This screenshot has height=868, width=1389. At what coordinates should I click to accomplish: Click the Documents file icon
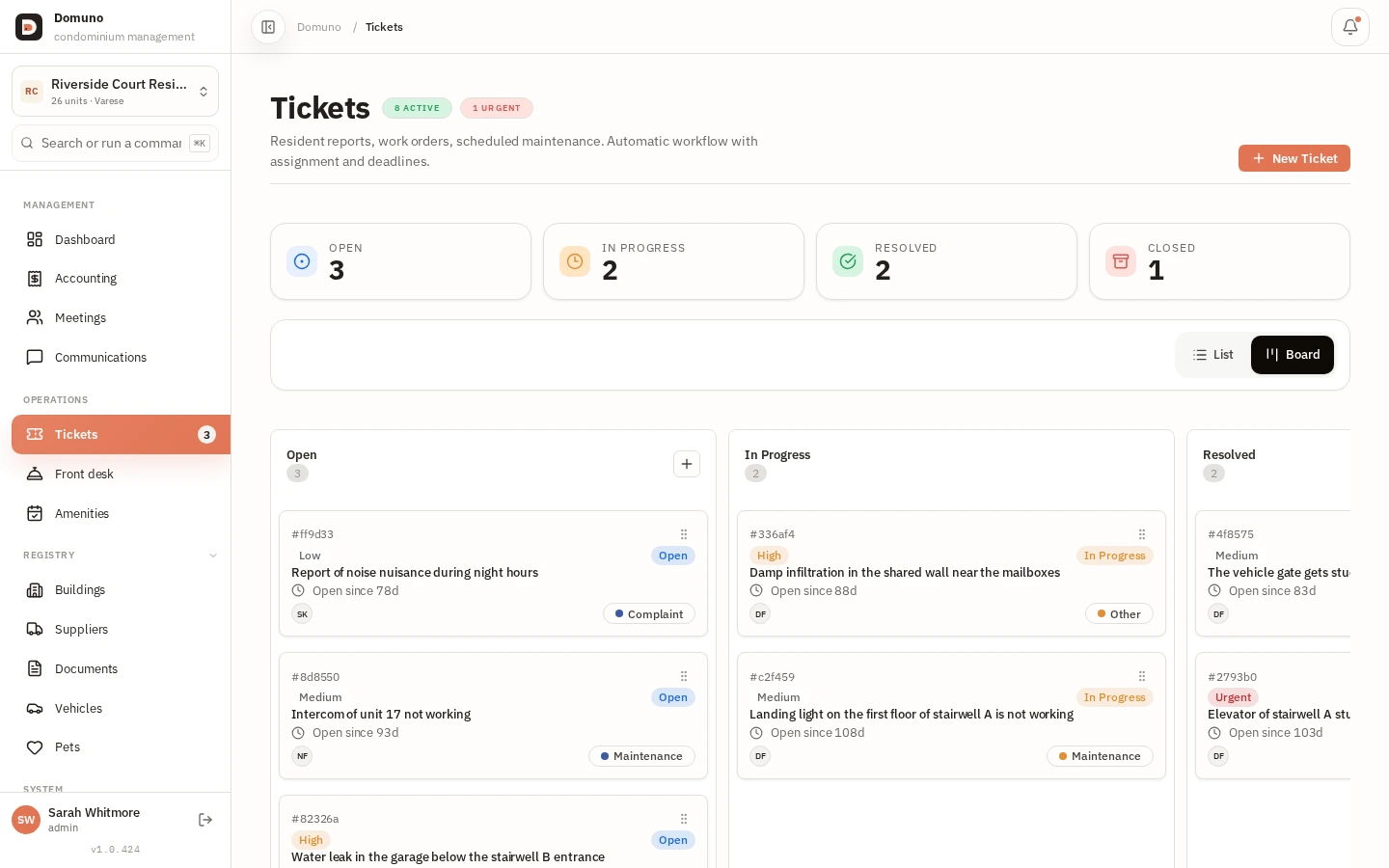point(35,668)
